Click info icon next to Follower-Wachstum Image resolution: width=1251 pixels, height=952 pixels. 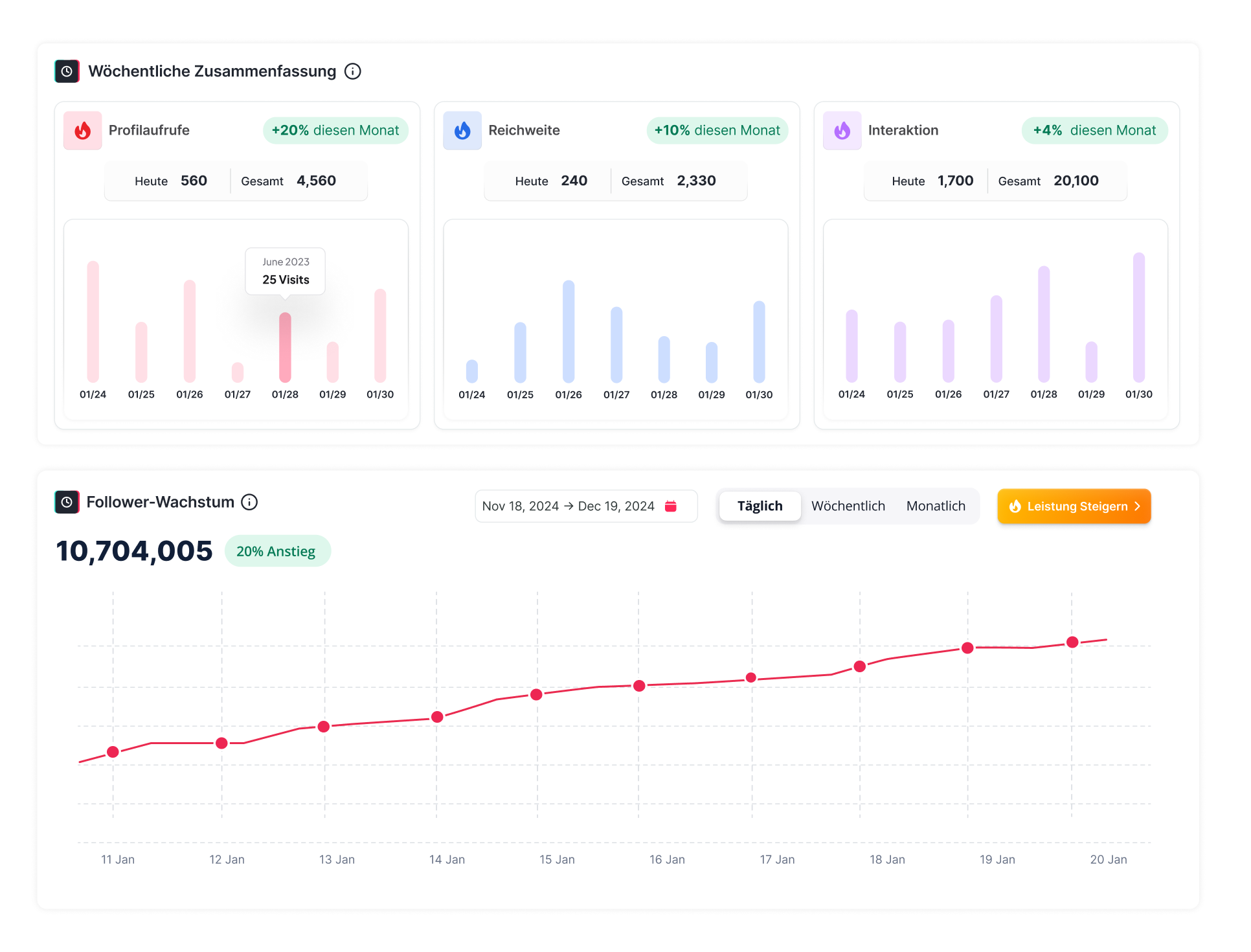coord(249,502)
